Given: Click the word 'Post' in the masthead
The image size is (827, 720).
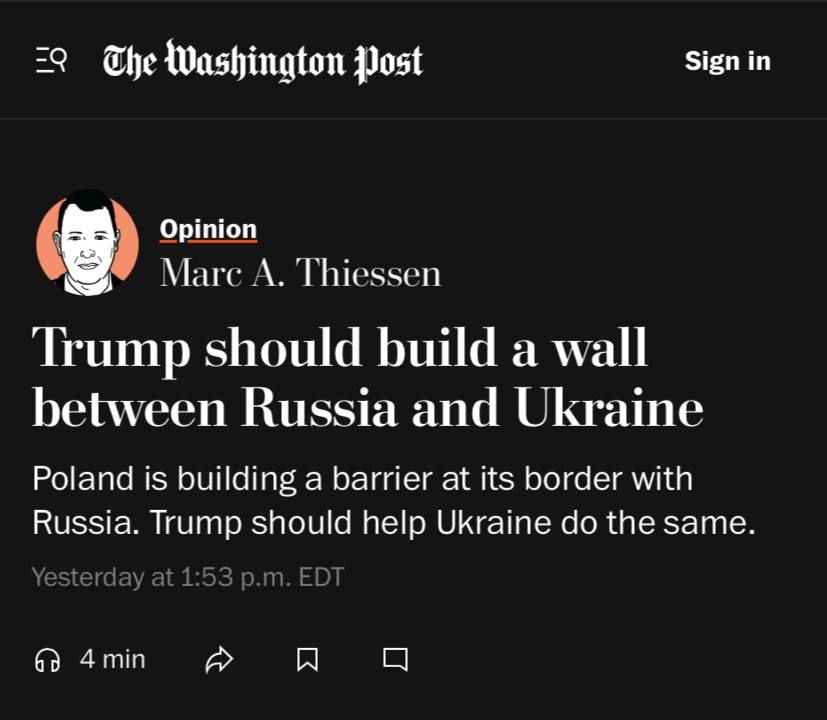Looking at the screenshot, I should pos(389,61).
